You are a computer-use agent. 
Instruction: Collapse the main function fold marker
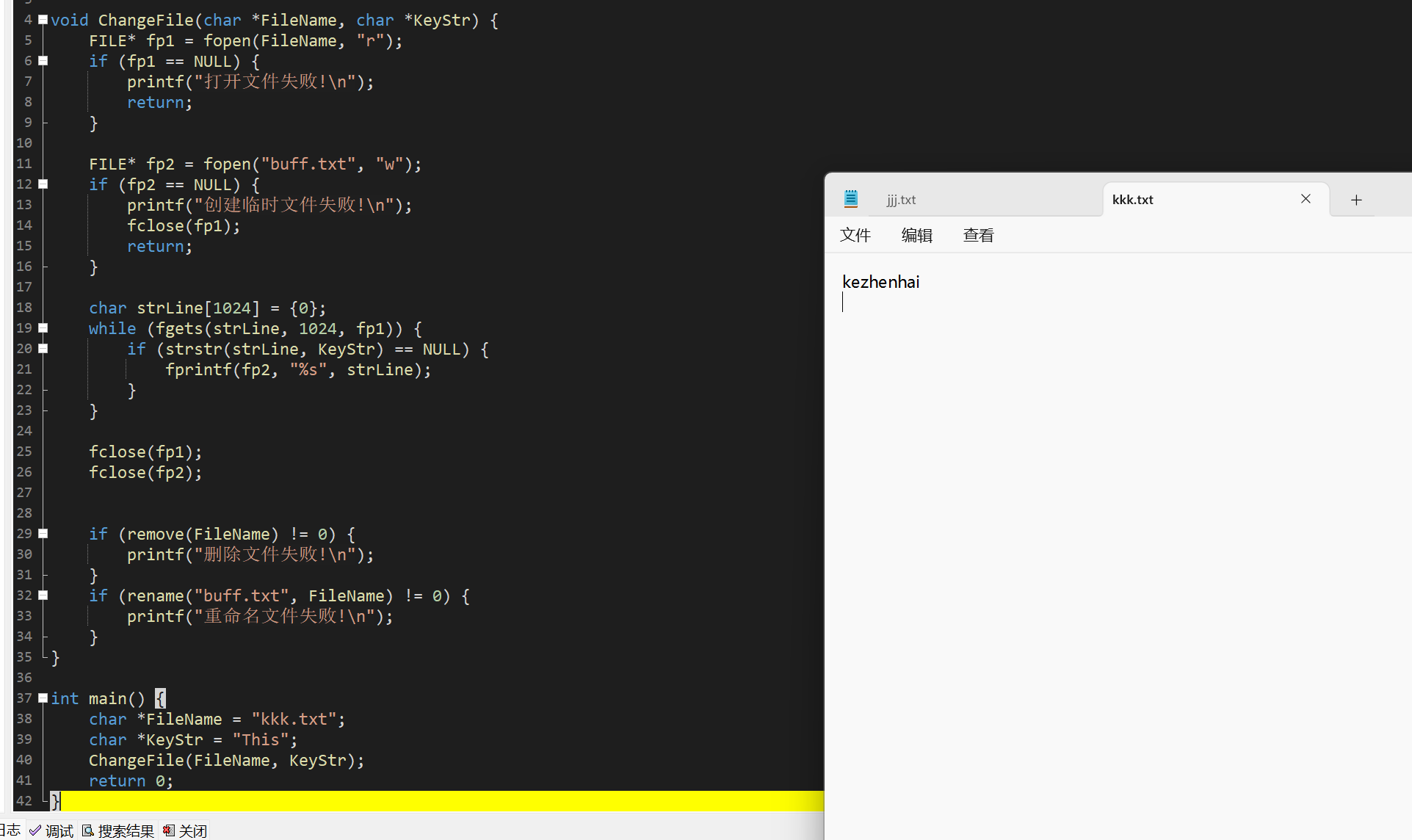43,698
